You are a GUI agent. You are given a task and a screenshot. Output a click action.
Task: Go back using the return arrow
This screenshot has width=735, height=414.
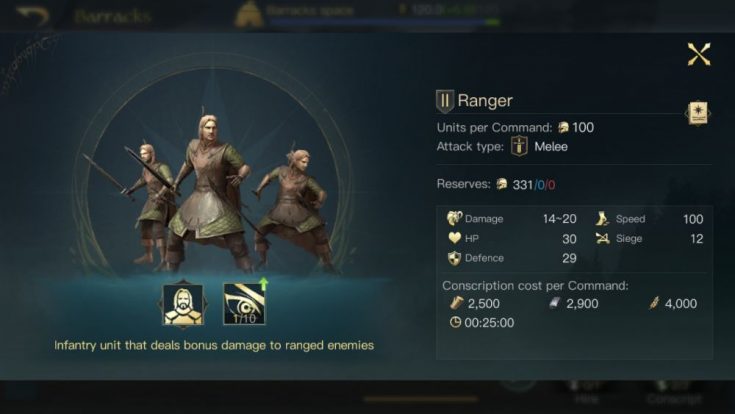pyautogui.click(x=33, y=15)
